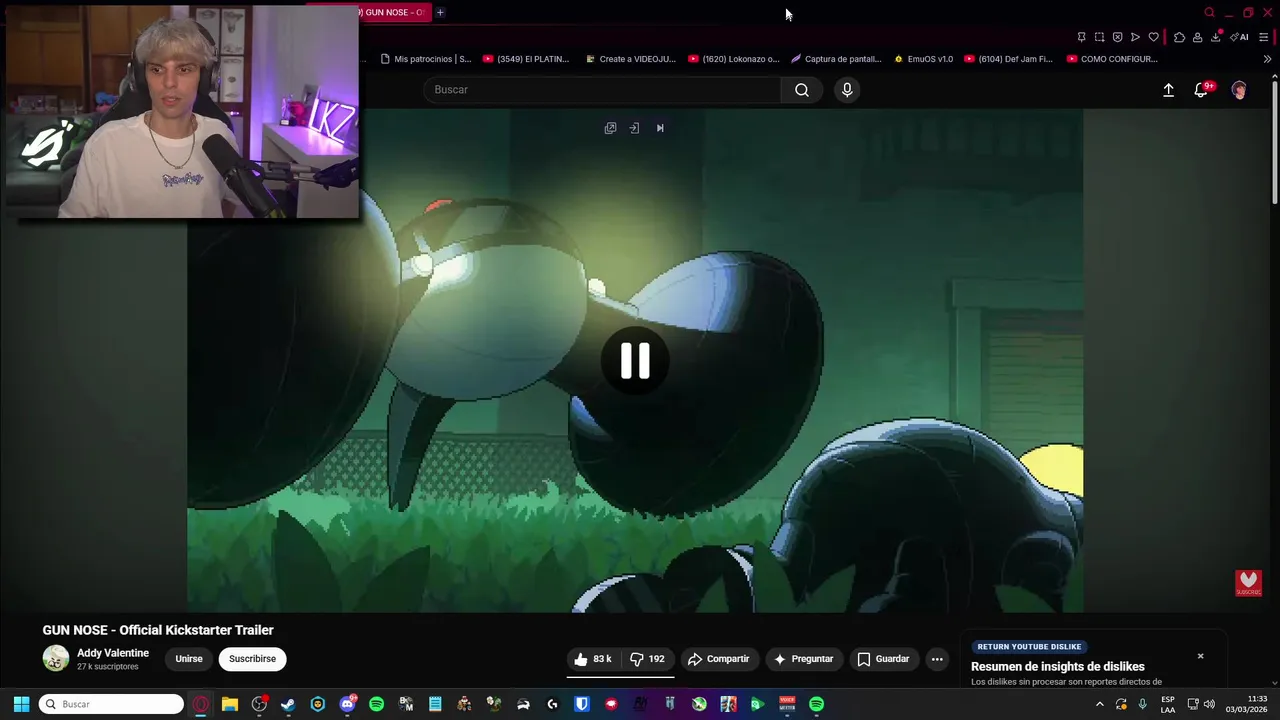
Task: Open (1620) Lokonazo bookmark
Action: pyautogui.click(x=734, y=59)
